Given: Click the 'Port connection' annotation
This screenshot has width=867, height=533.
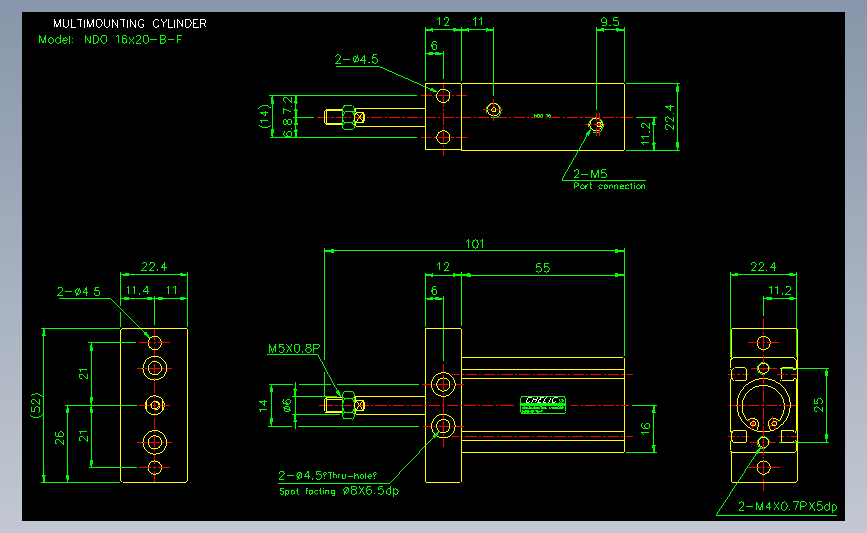Looking at the screenshot, I should (x=609, y=186).
